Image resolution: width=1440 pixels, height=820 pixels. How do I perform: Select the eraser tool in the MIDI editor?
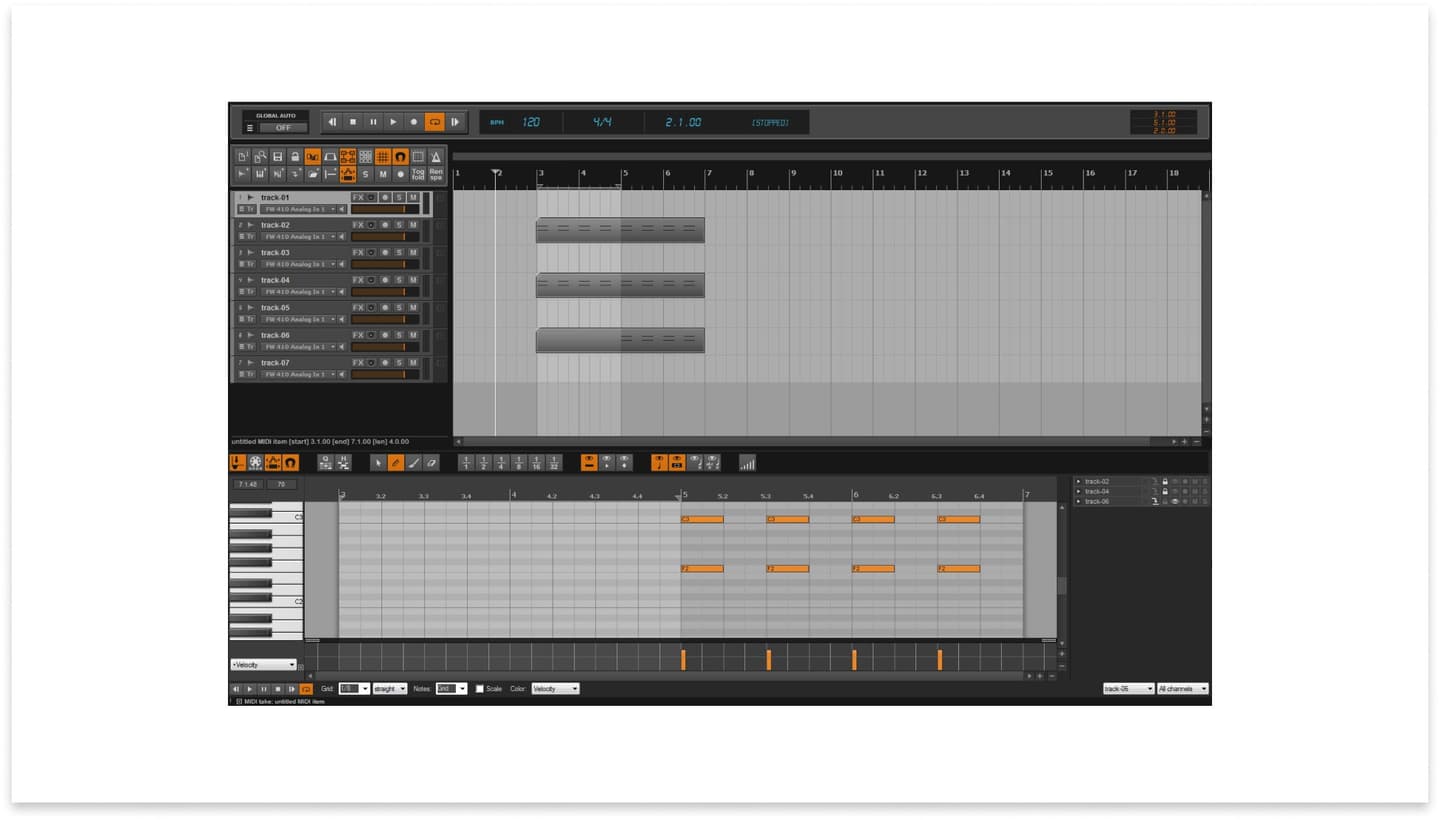[430, 462]
